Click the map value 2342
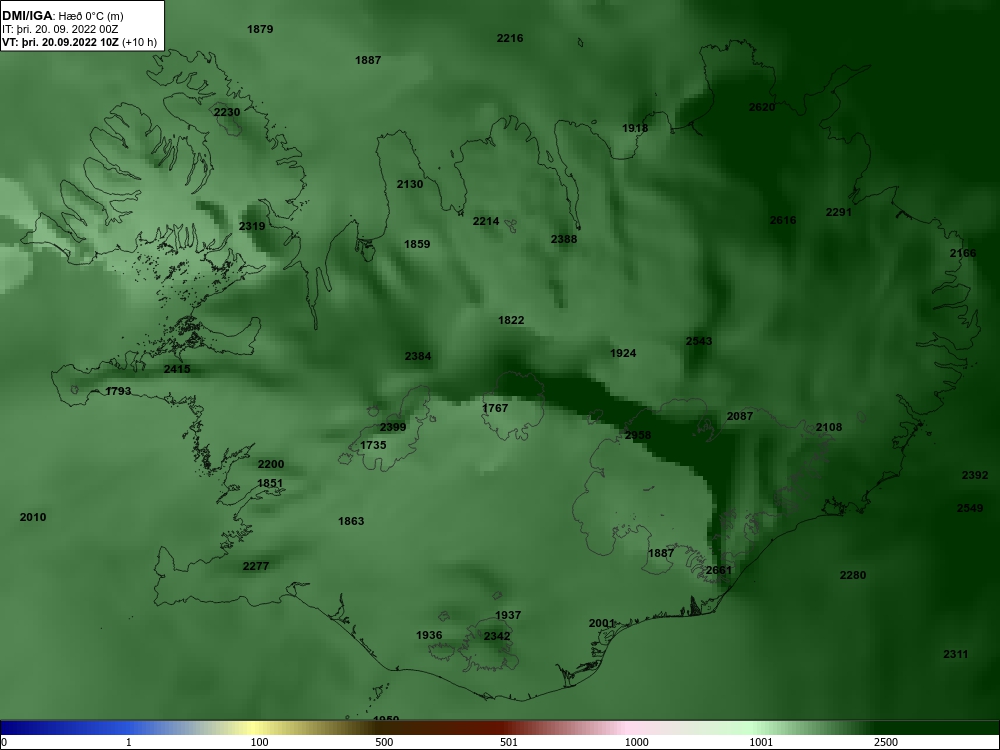This screenshot has width=1000, height=750. pyautogui.click(x=496, y=636)
